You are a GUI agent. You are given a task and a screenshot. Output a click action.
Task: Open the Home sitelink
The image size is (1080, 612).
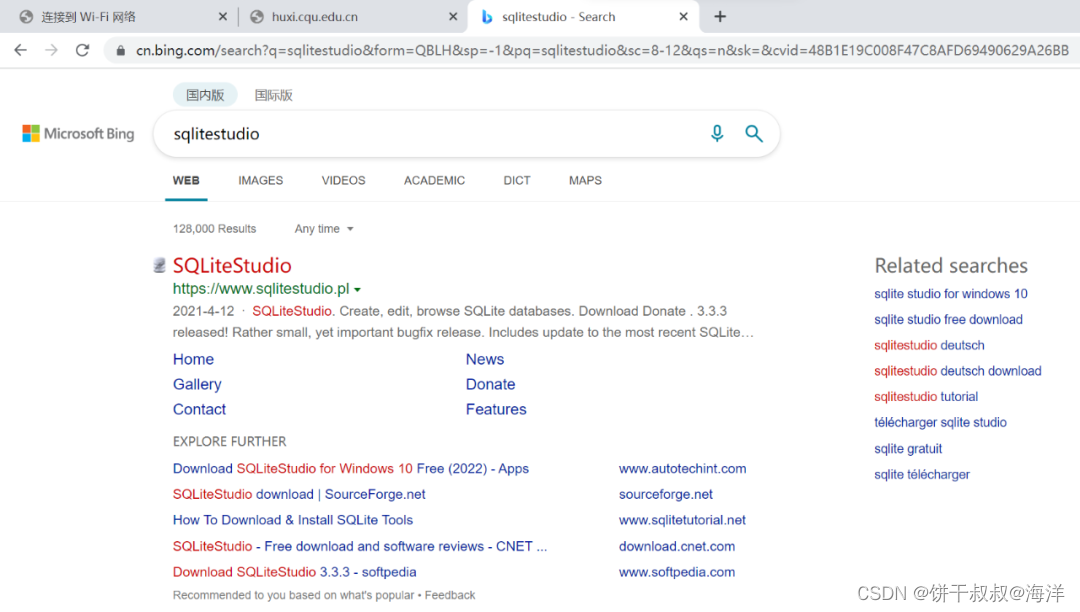tap(194, 359)
